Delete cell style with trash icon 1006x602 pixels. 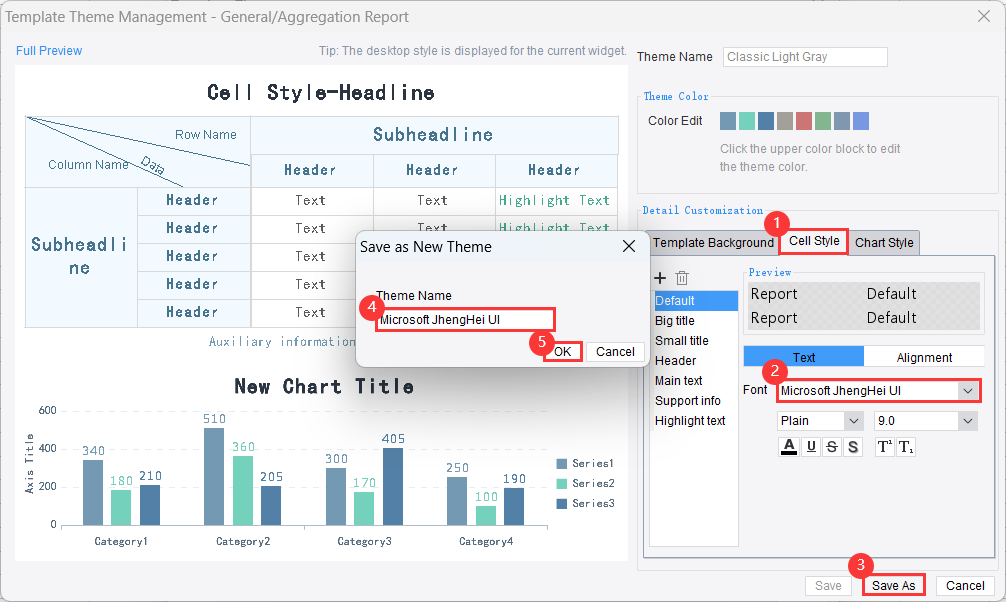point(682,278)
